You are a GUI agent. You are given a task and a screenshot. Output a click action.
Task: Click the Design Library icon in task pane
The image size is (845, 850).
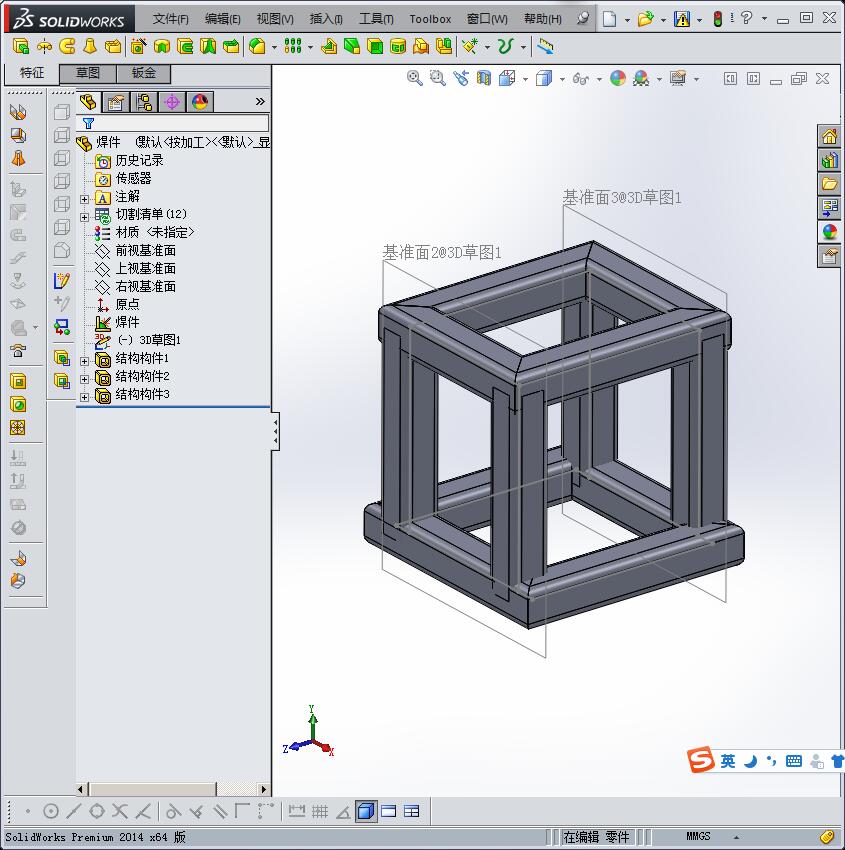[x=829, y=160]
